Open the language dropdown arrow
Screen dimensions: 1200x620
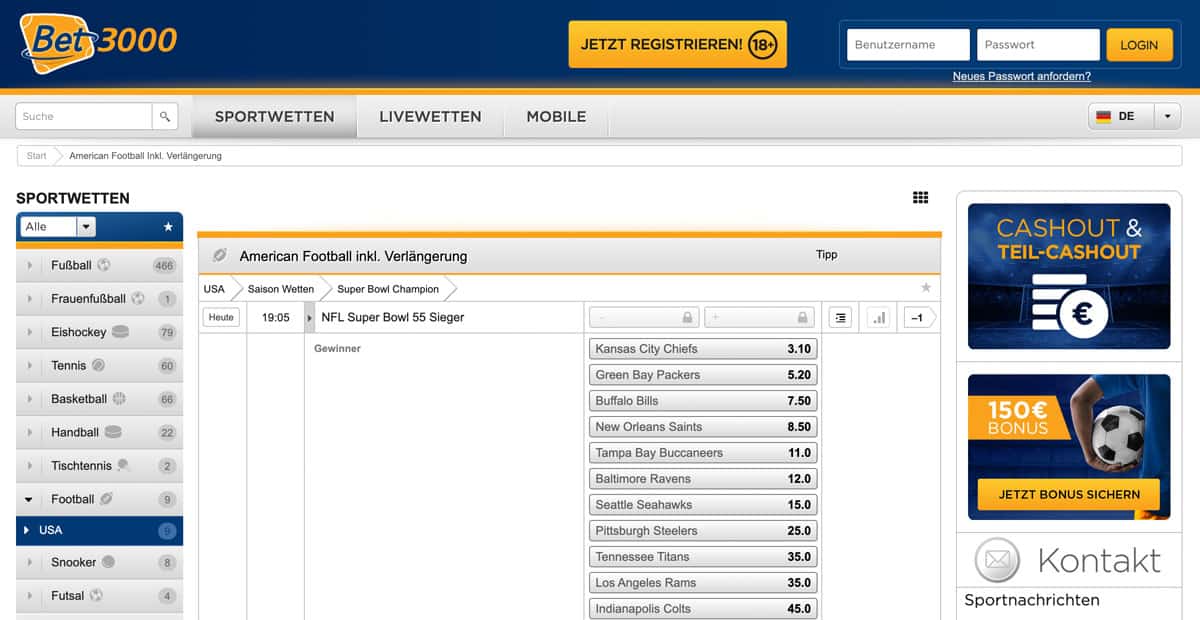(x=1167, y=116)
